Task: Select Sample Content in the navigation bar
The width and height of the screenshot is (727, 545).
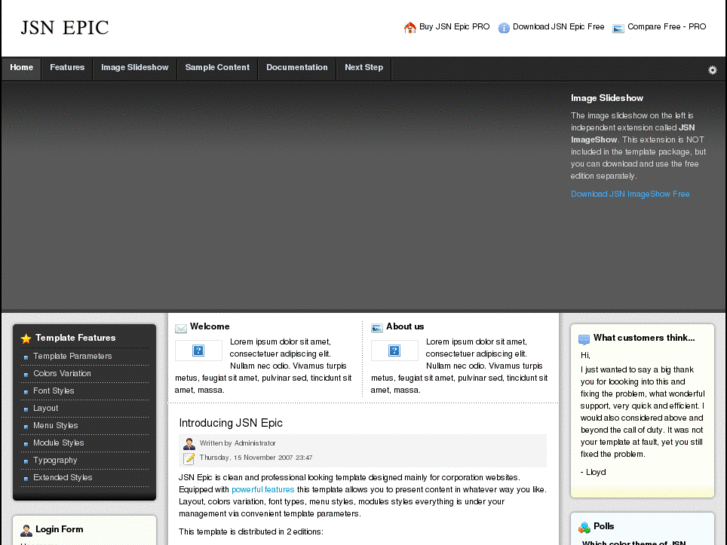Action: click(x=217, y=68)
